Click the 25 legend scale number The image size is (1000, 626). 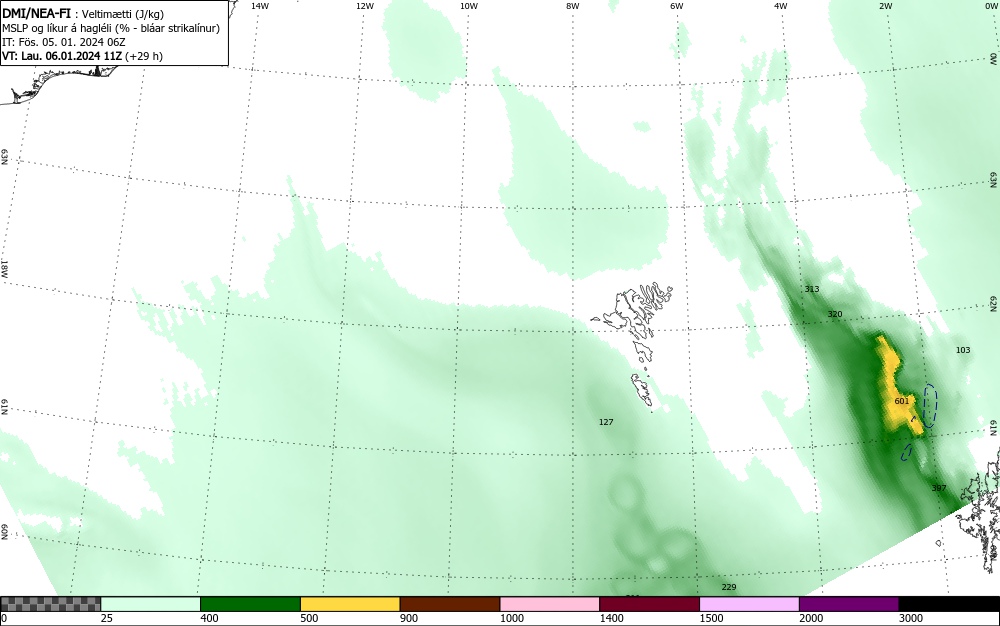click(x=106, y=618)
